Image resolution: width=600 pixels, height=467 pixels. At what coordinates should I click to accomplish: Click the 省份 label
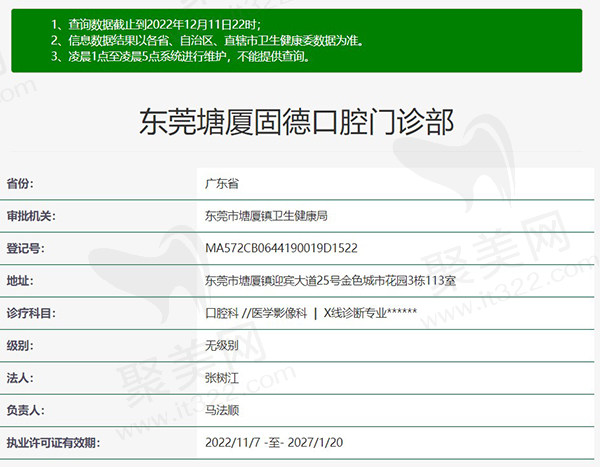pos(20,184)
